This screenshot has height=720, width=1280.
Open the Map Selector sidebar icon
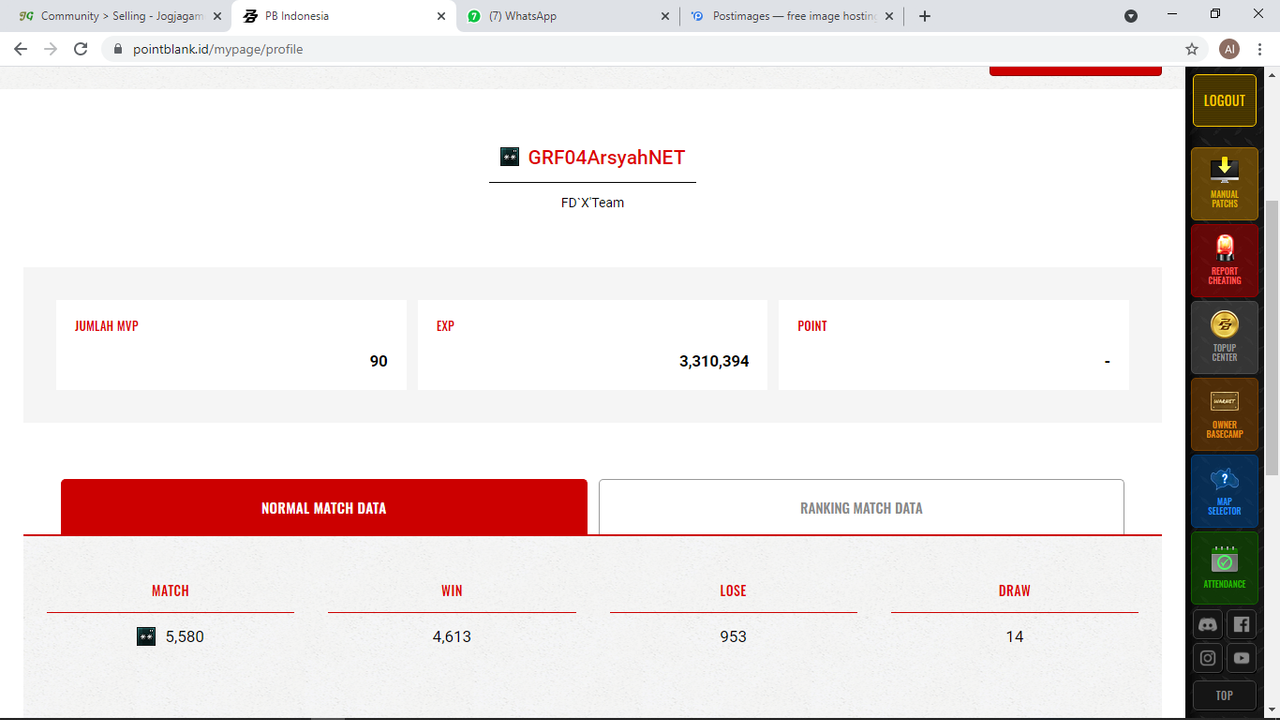tap(1224, 492)
